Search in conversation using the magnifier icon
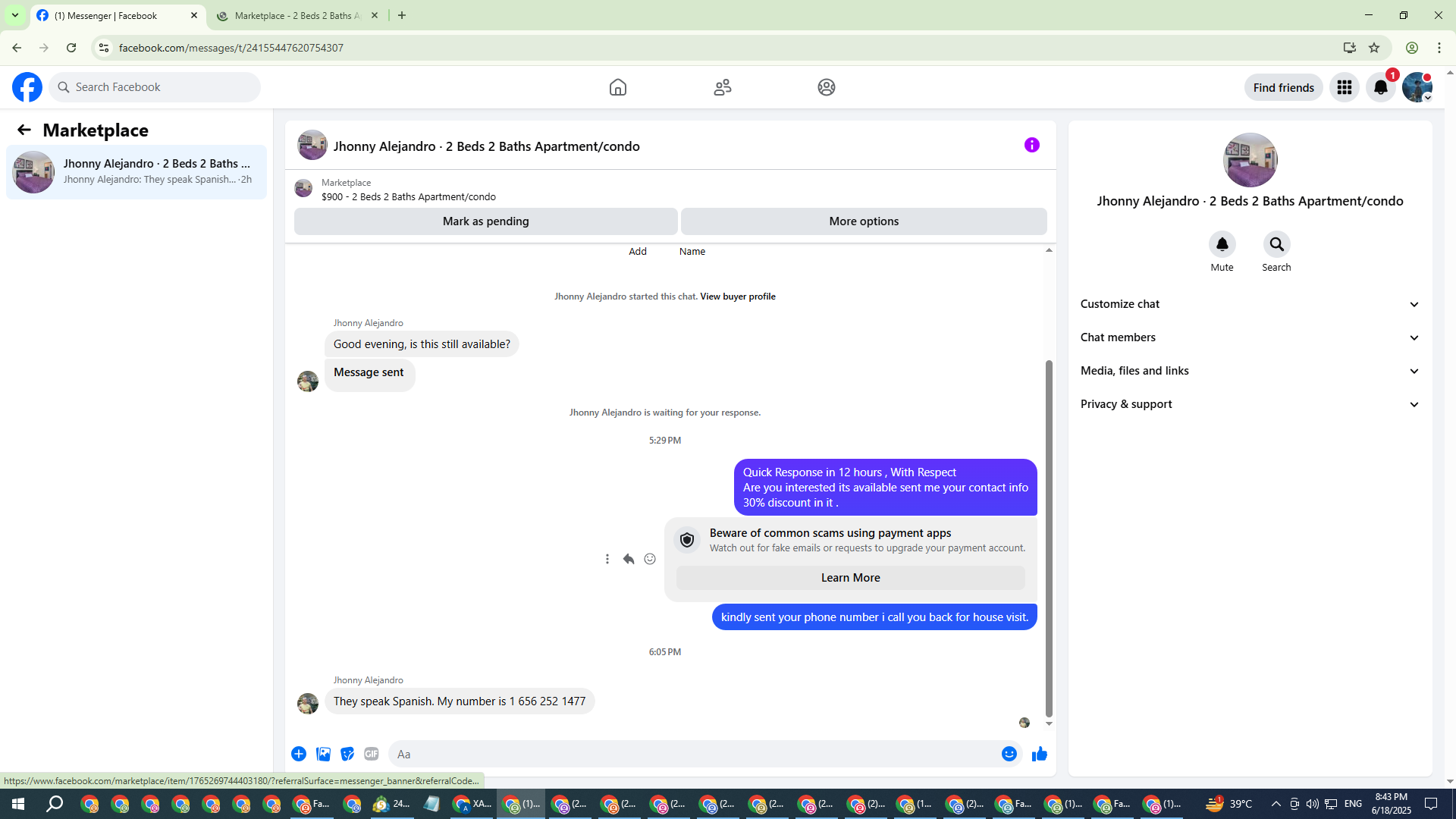This screenshot has height=819, width=1456. [1277, 244]
